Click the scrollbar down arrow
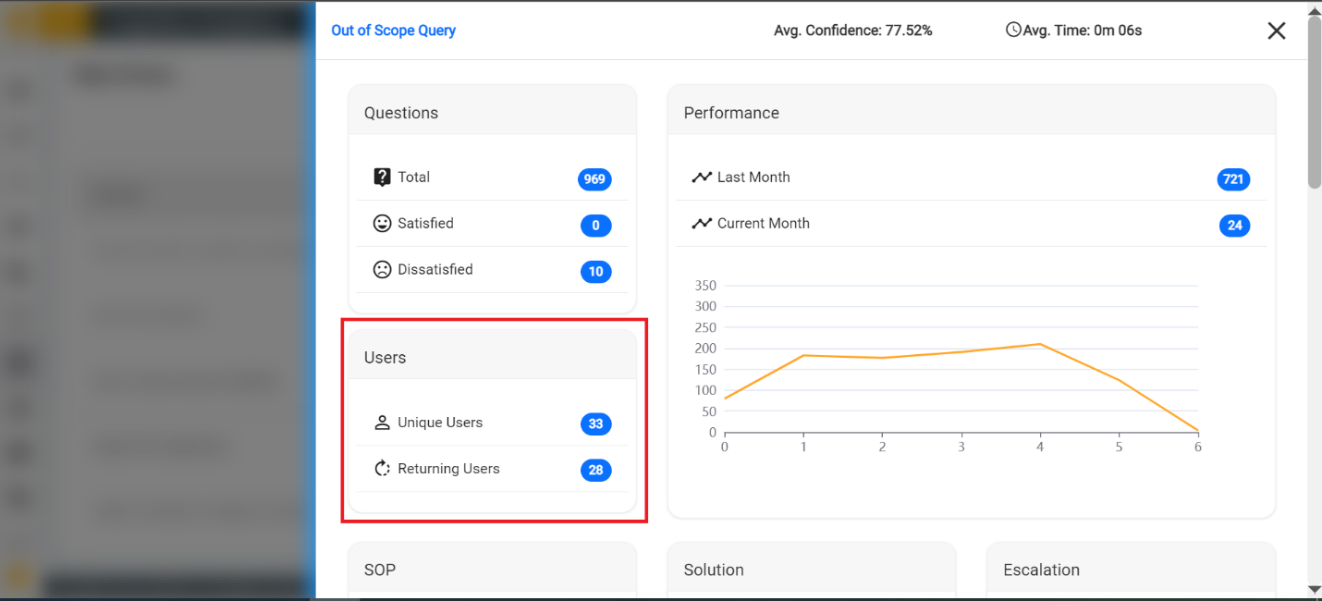The height and width of the screenshot is (601, 1322). [x=1314, y=589]
